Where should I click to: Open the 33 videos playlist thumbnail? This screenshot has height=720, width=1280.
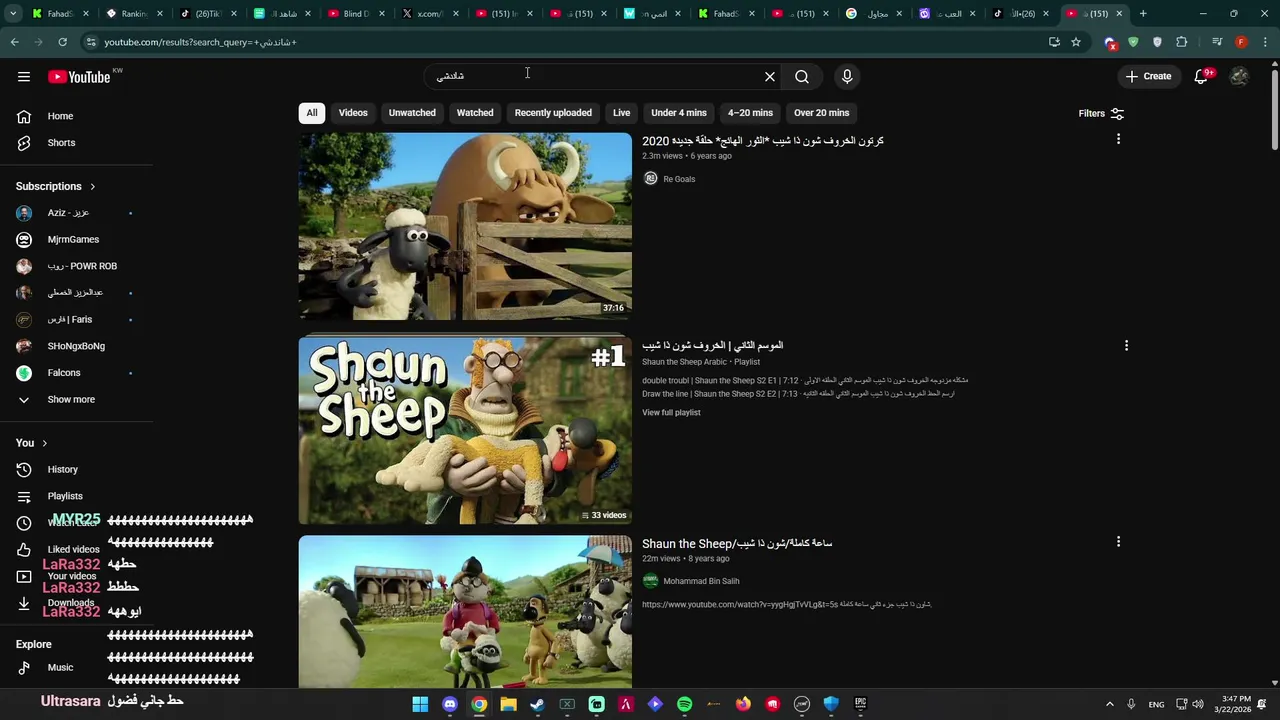(x=465, y=430)
